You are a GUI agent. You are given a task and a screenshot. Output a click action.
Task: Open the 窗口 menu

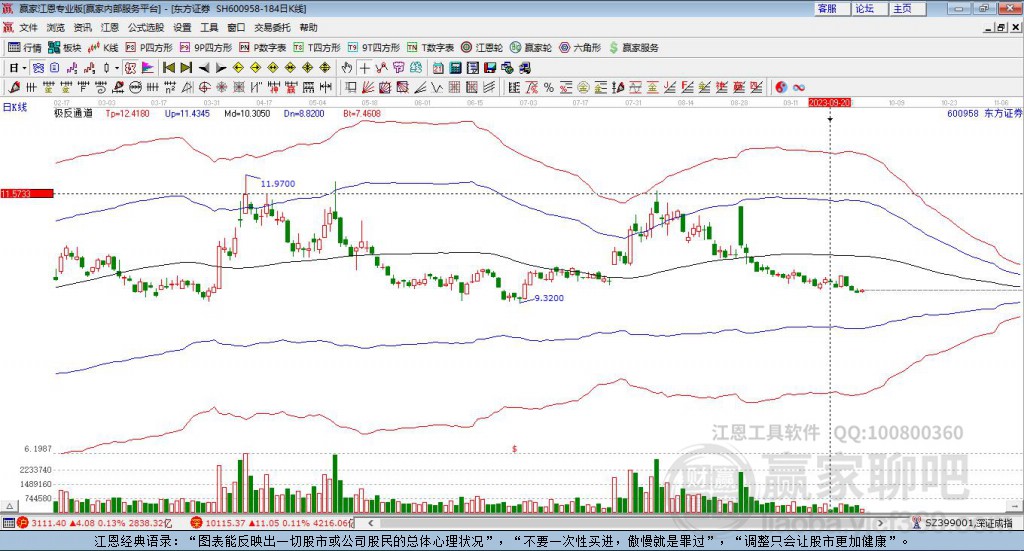point(236,27)
